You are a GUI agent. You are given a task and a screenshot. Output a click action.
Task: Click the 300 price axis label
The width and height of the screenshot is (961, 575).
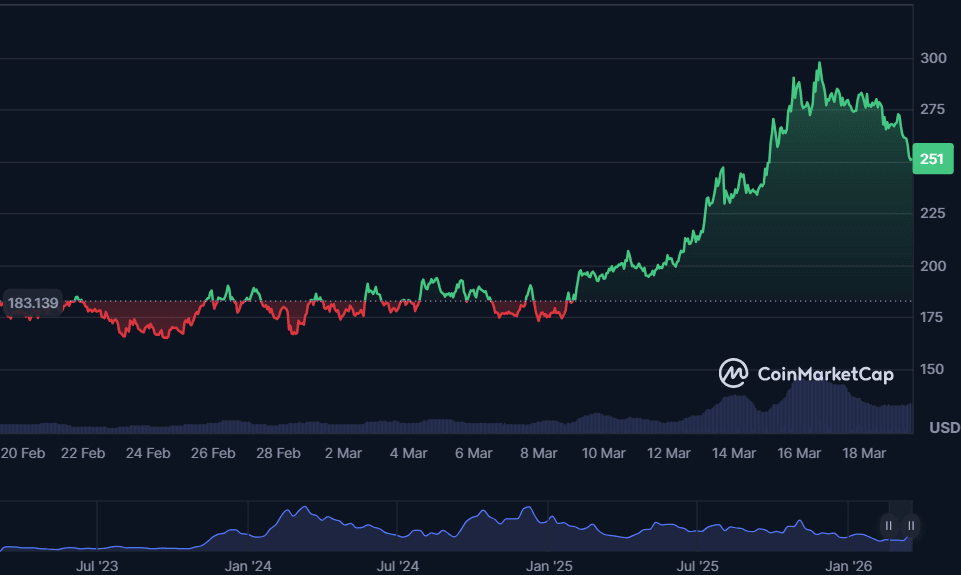[934, 58]
